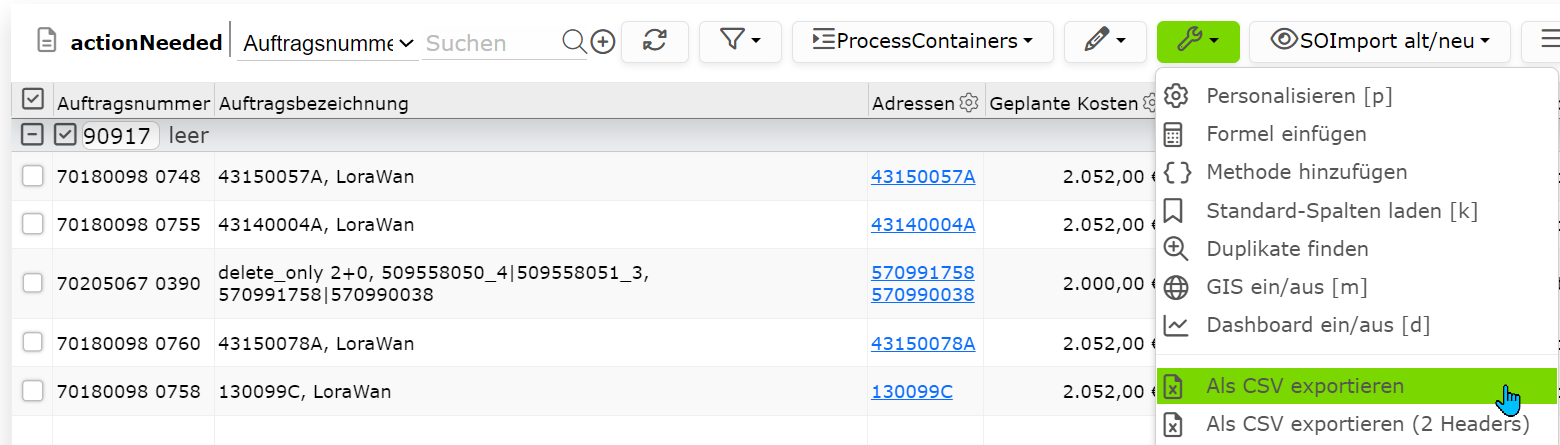The width and height of the screenshot is (1560, 445).
Task: Click the gear icon beside Adressen header
Action: [x=968, y=103]
